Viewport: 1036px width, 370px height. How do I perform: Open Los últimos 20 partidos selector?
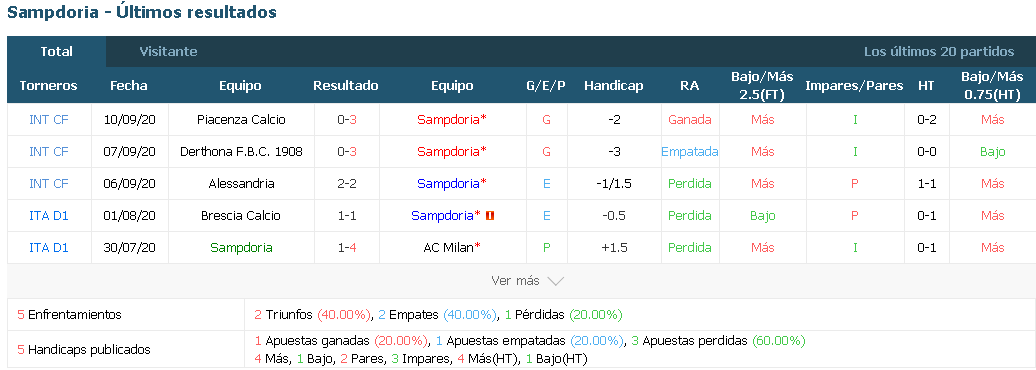point(939,52)
